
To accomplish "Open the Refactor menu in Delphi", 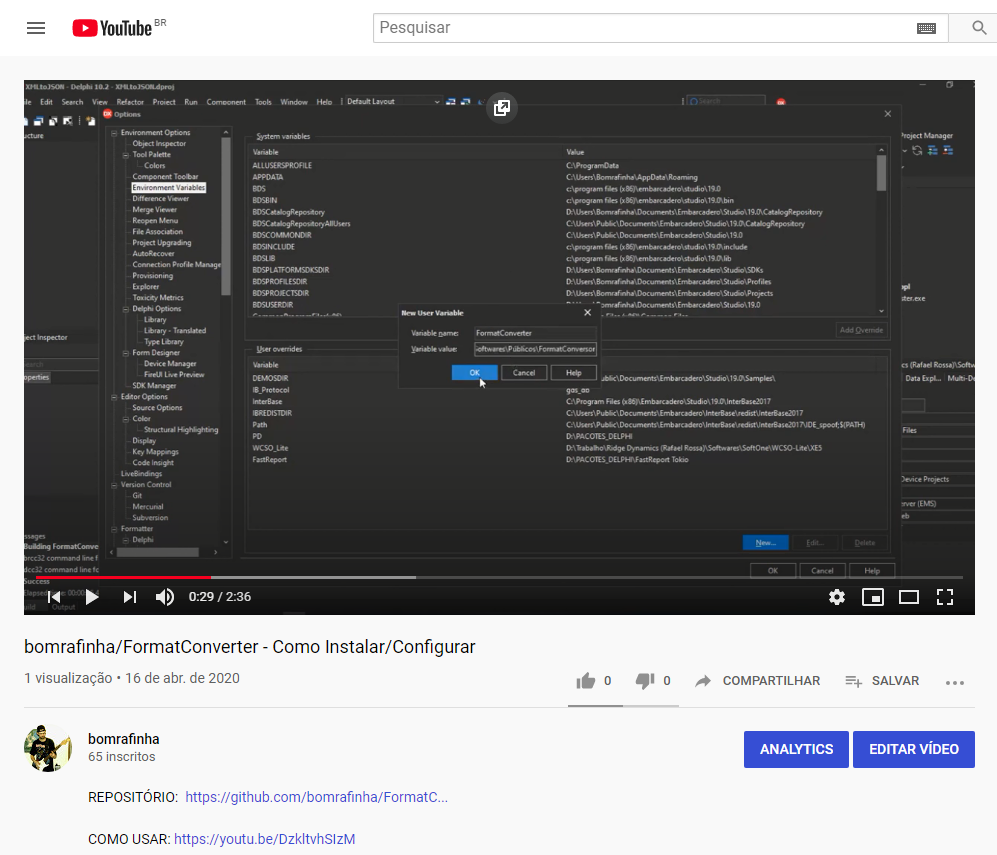I will coord(130,102).
